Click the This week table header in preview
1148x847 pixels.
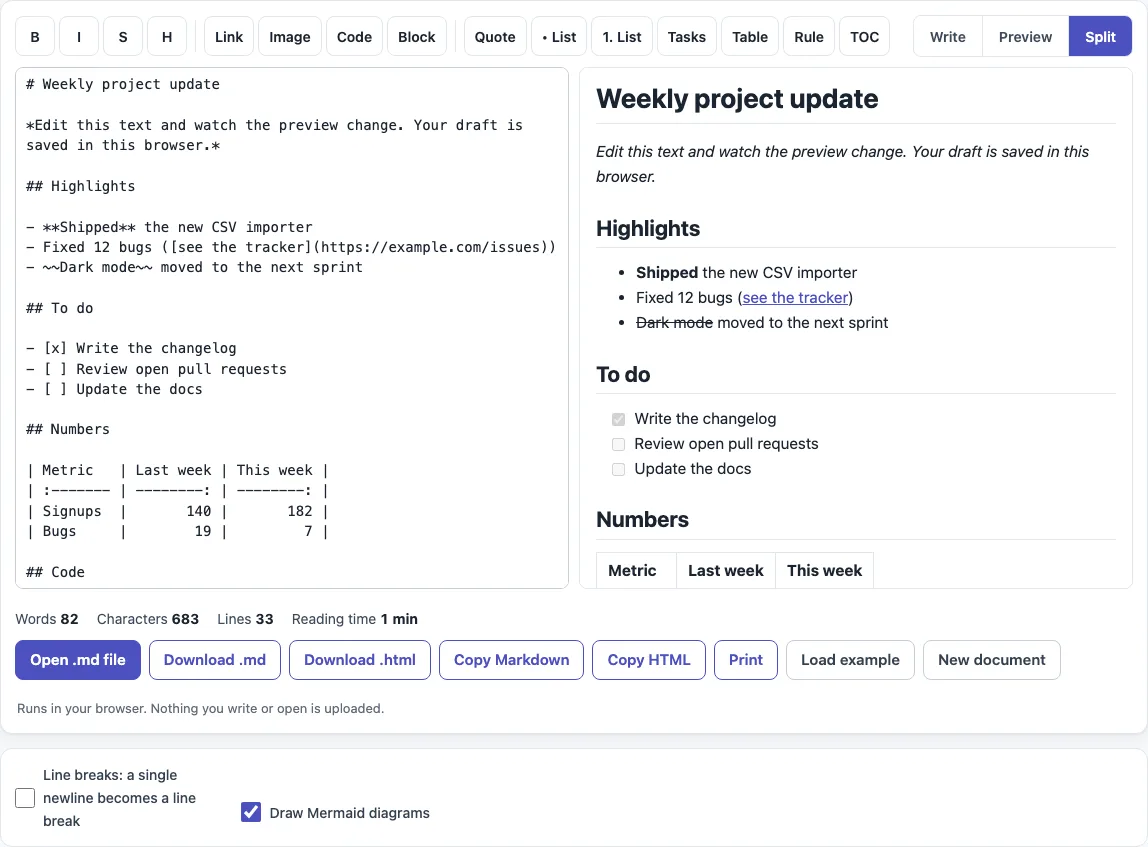click(824, 570)
